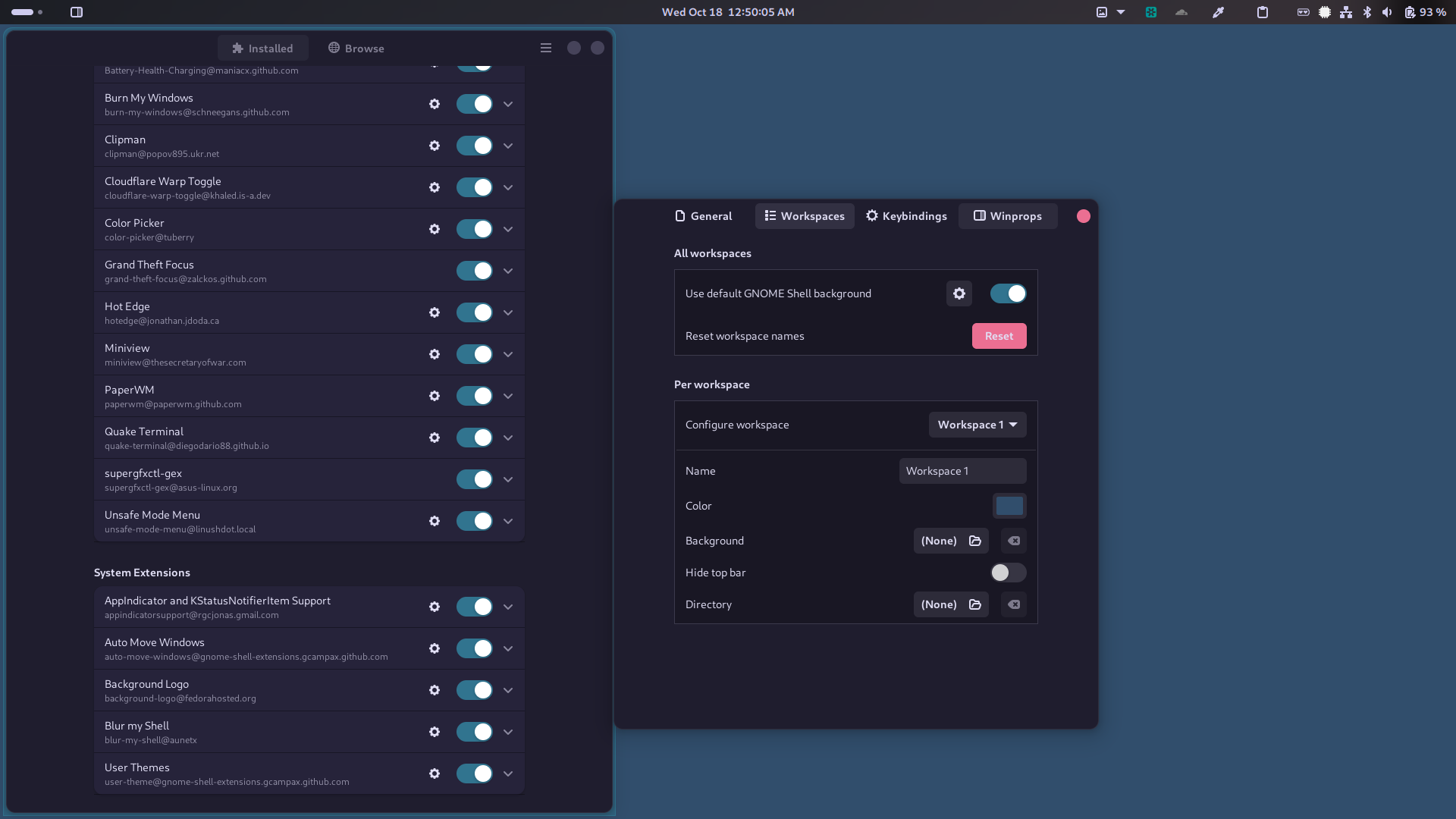Click the workspace Name input field
1456x819 pixels.
[x=962, y=470]
